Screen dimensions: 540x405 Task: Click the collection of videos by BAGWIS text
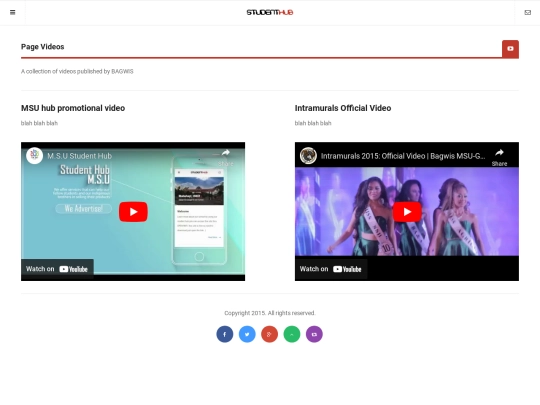click(x=77, y=71)
